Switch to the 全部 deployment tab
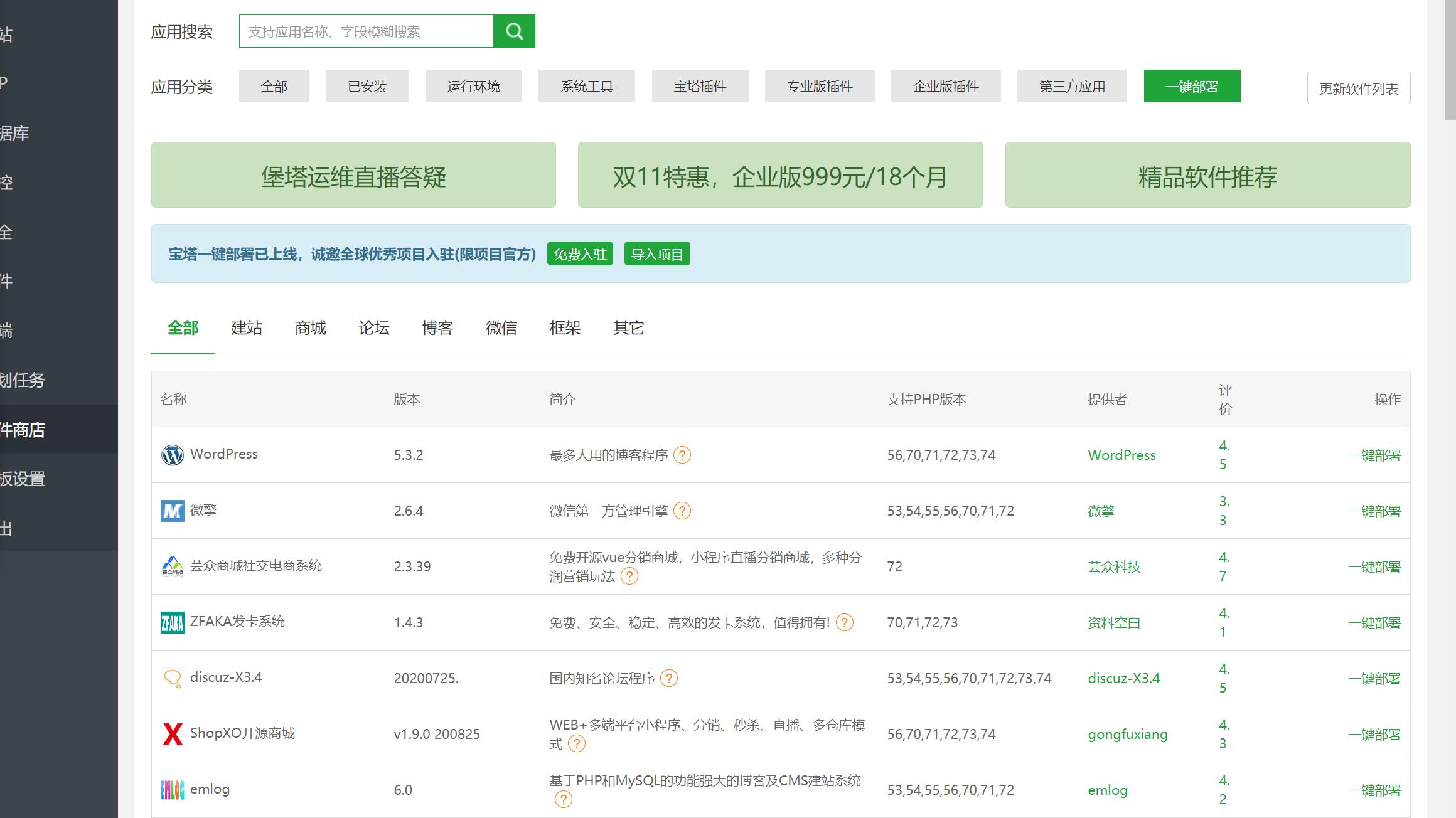The height and width of the screenshot is (818, 1456). 183,328
